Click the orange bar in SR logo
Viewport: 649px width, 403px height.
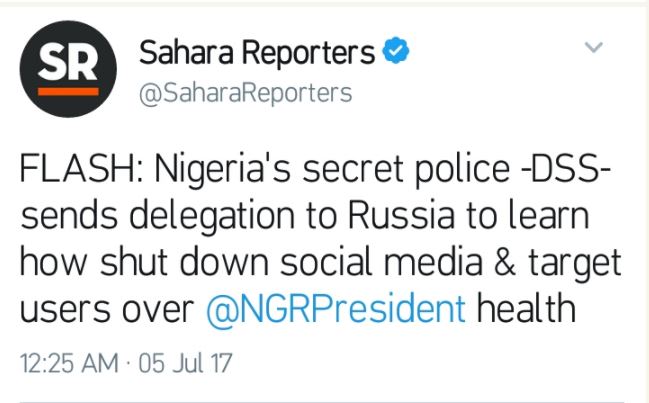click(69, 91)
